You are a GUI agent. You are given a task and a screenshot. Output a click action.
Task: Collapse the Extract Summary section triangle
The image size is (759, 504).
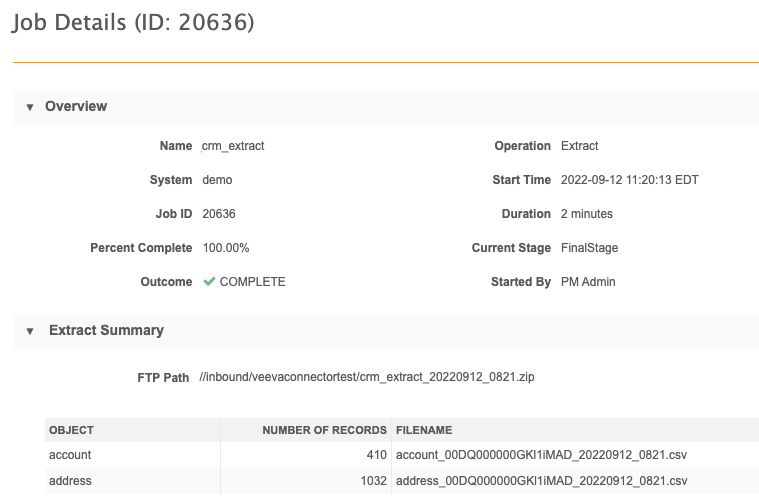tap(30, 331)
